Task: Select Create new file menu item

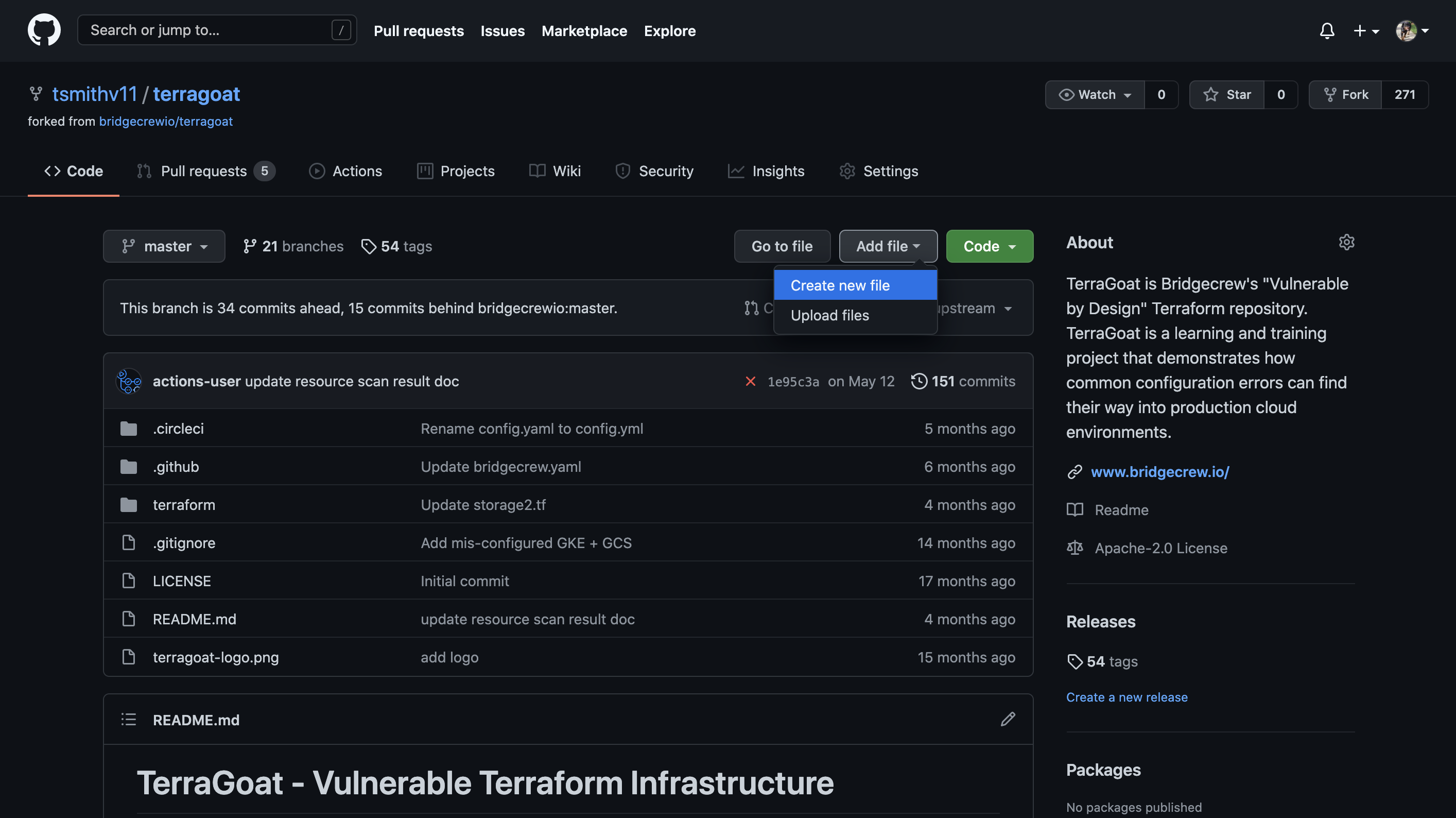Action: [x=855, y=285]
